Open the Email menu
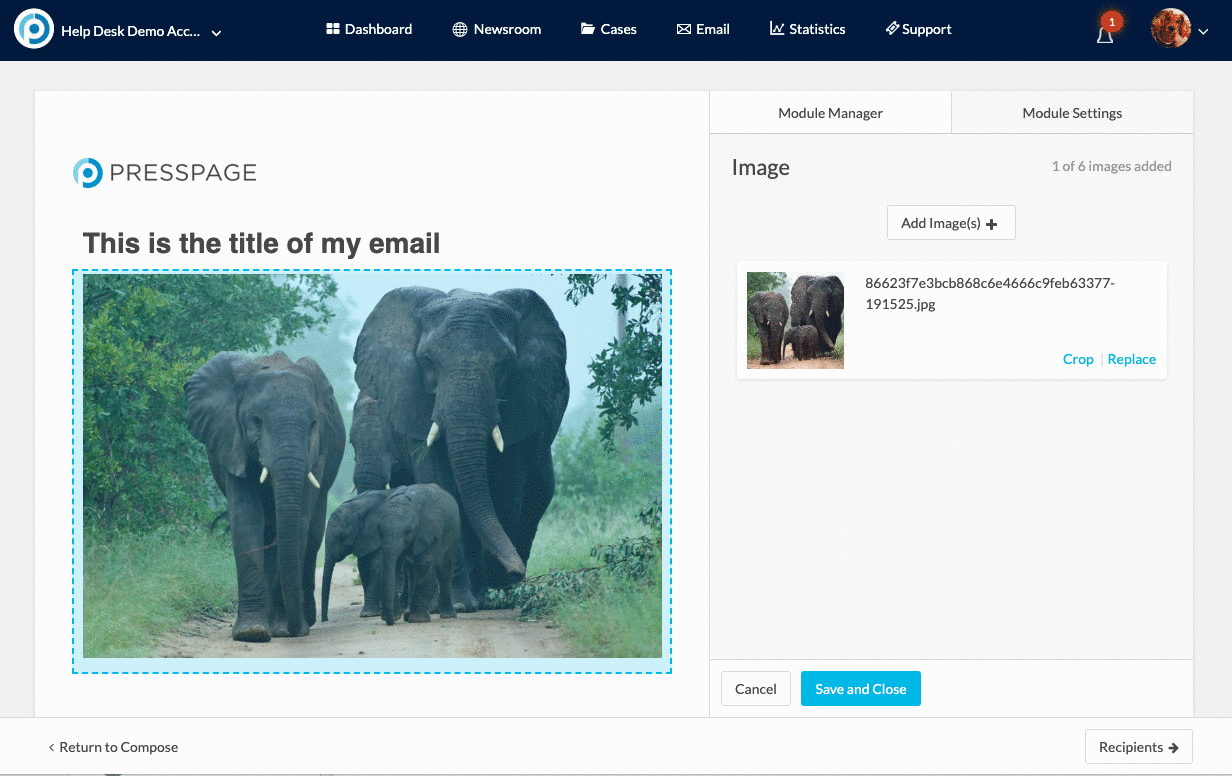Screen dimensions: 1232x776 (703, 29)
